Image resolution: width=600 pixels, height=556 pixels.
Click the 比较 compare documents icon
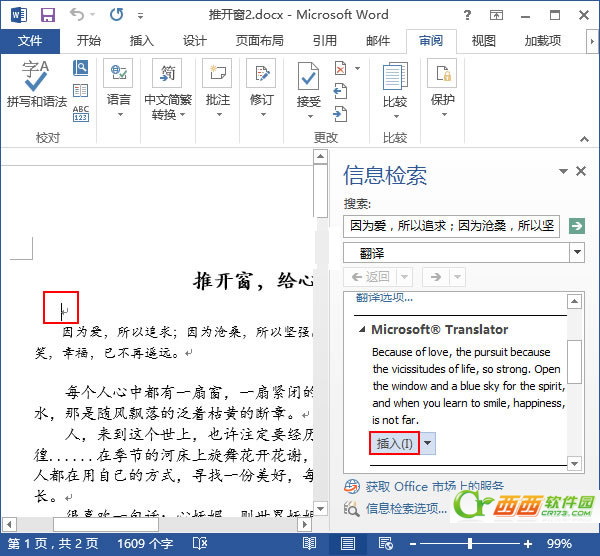coord(395,77)
